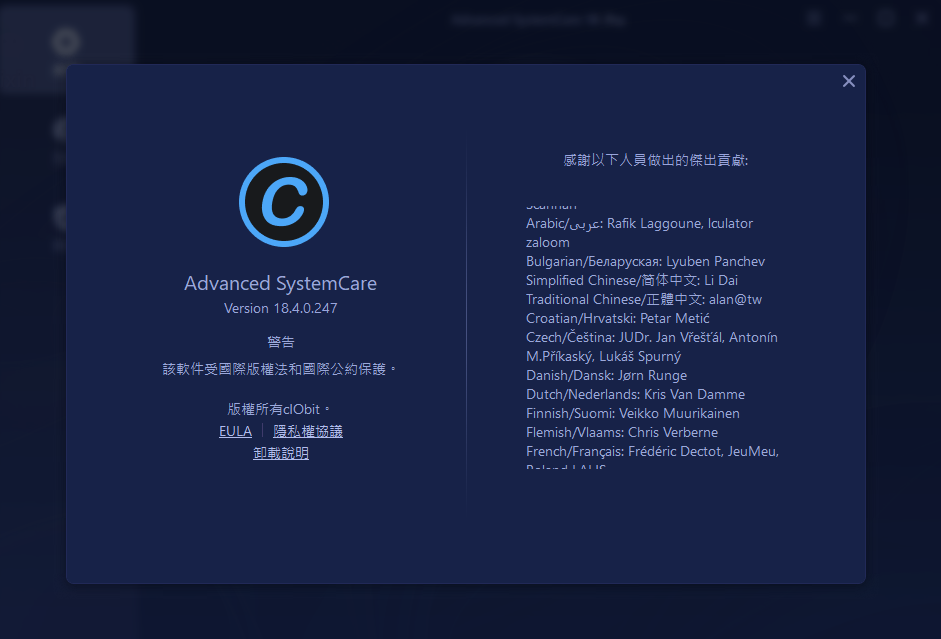Viewport: 941px width, 639px height.
Task: Open the EULA link
Action: coord(235,431)
